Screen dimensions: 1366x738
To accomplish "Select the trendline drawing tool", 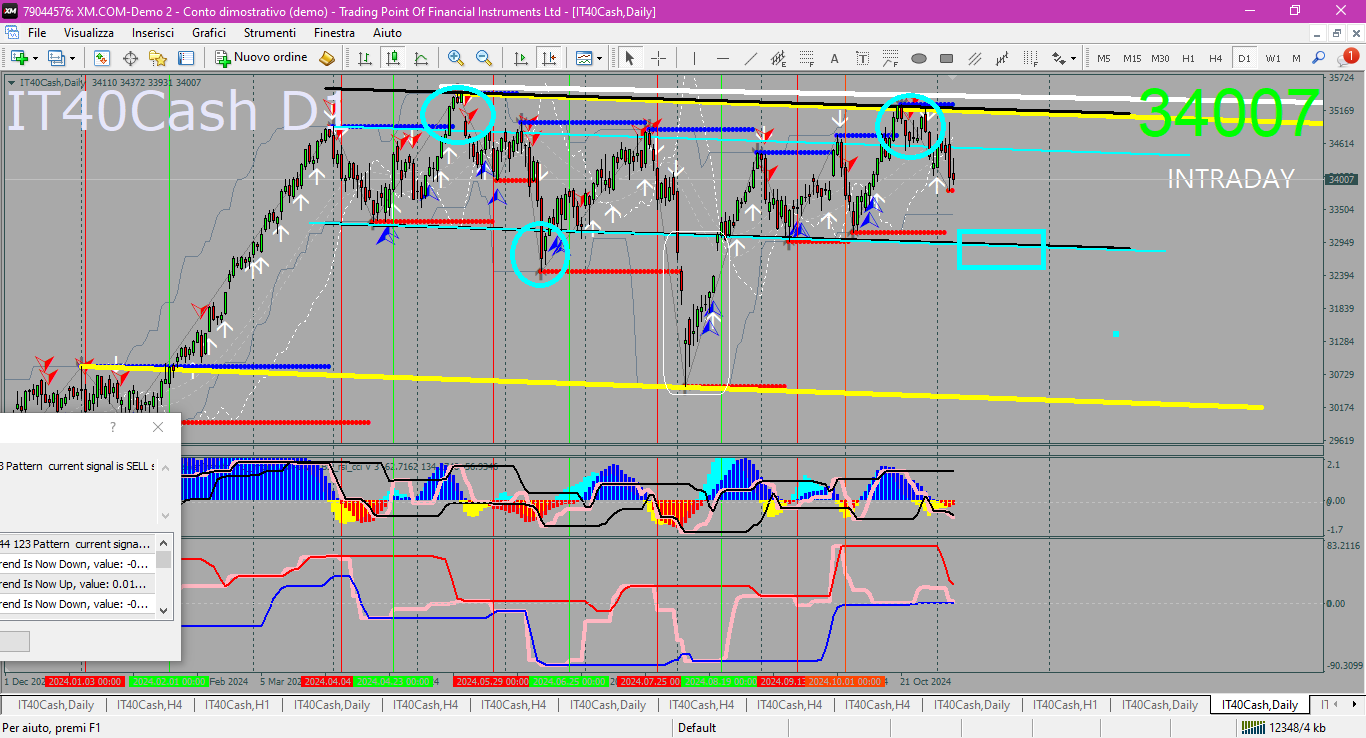I will tap(751, 58).
